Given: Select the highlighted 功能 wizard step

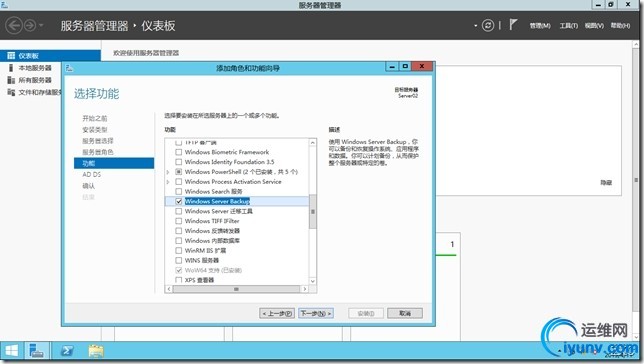Looking at the screenshot, I should point(114,164).
